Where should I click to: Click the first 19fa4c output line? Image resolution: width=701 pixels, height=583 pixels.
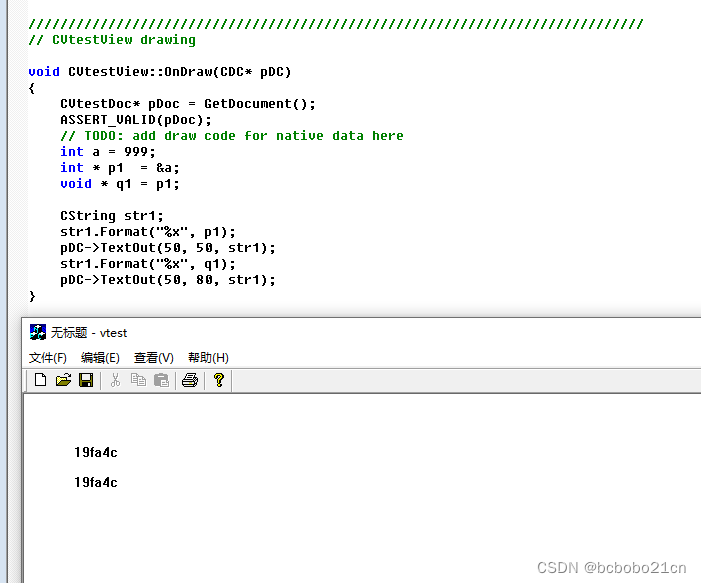pos(96,452)
